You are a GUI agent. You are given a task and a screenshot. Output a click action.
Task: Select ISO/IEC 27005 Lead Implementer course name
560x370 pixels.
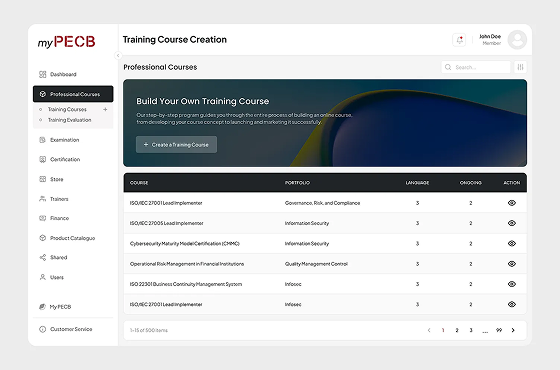(167, 223)
